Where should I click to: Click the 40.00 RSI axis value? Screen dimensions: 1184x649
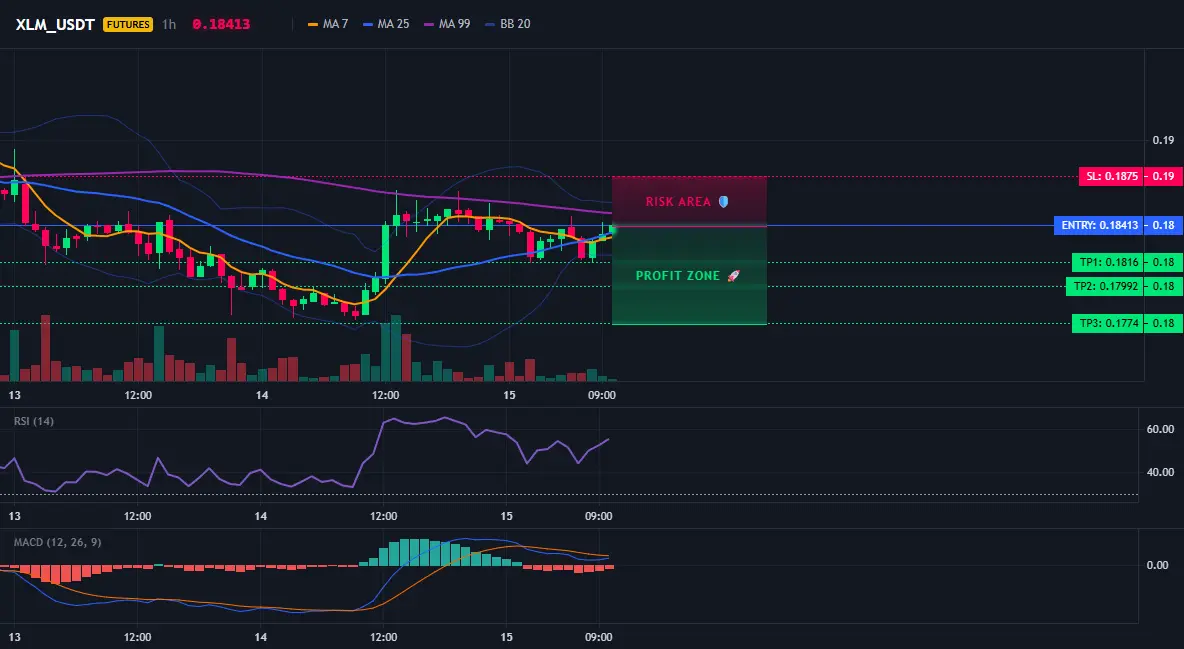coord(1160,472)
